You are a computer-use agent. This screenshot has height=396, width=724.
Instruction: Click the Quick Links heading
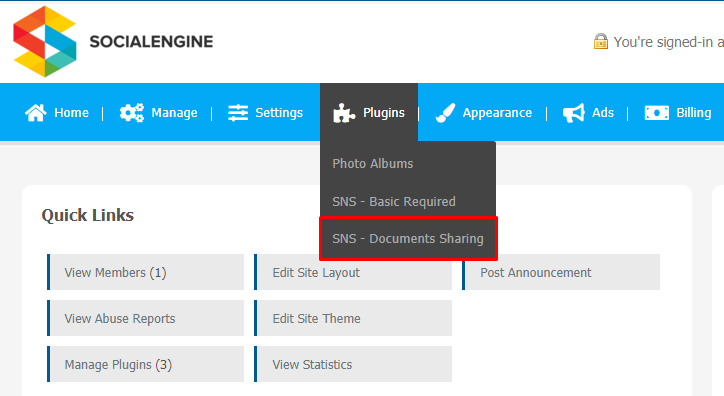[x=88, y=216]
